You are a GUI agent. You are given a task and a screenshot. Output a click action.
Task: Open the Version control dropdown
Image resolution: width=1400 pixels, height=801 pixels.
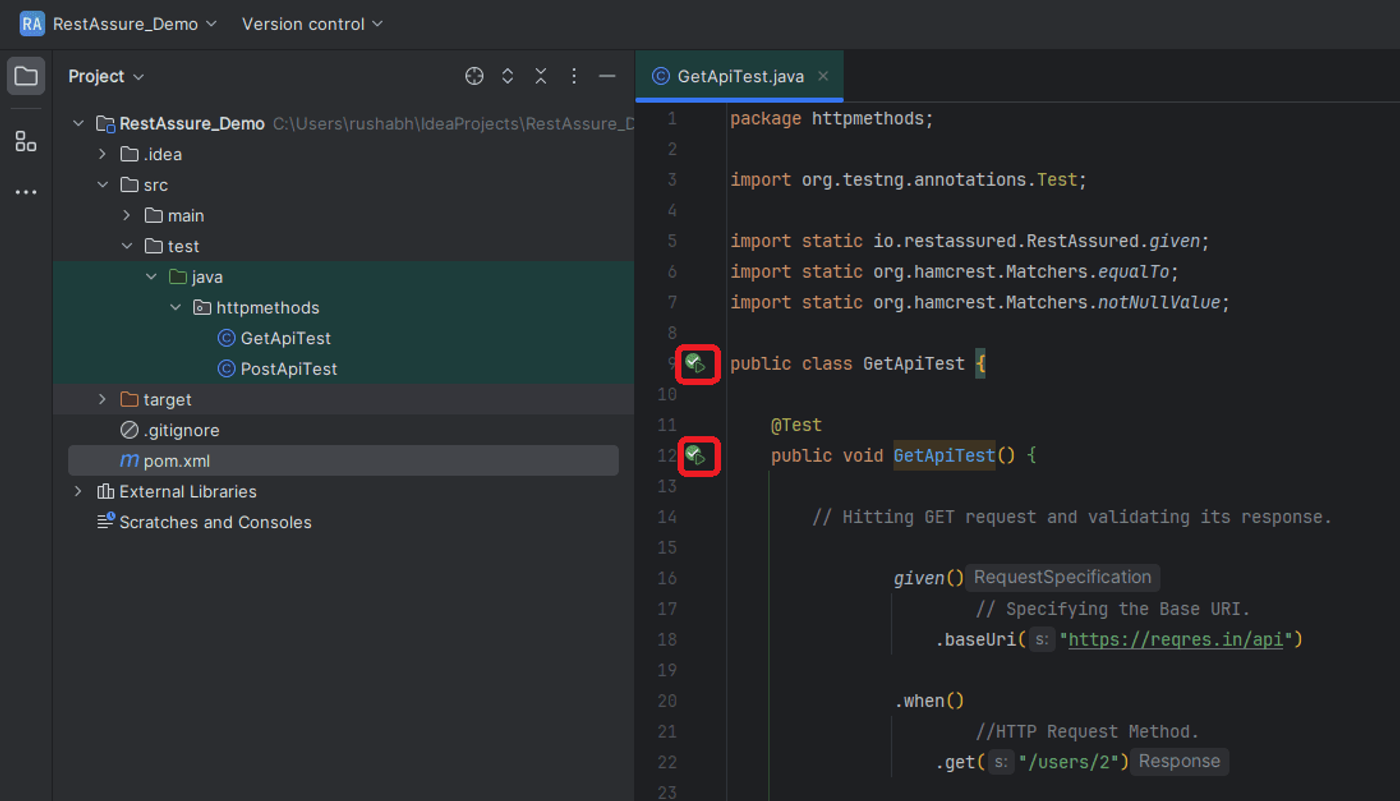point(312,24)
